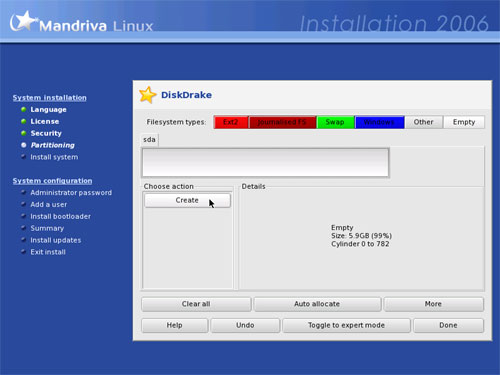Click the License step in sidebar
Image resolution: width=500 pixels, height=375 pixels.
pyautogui.click(x=45, y=122)
